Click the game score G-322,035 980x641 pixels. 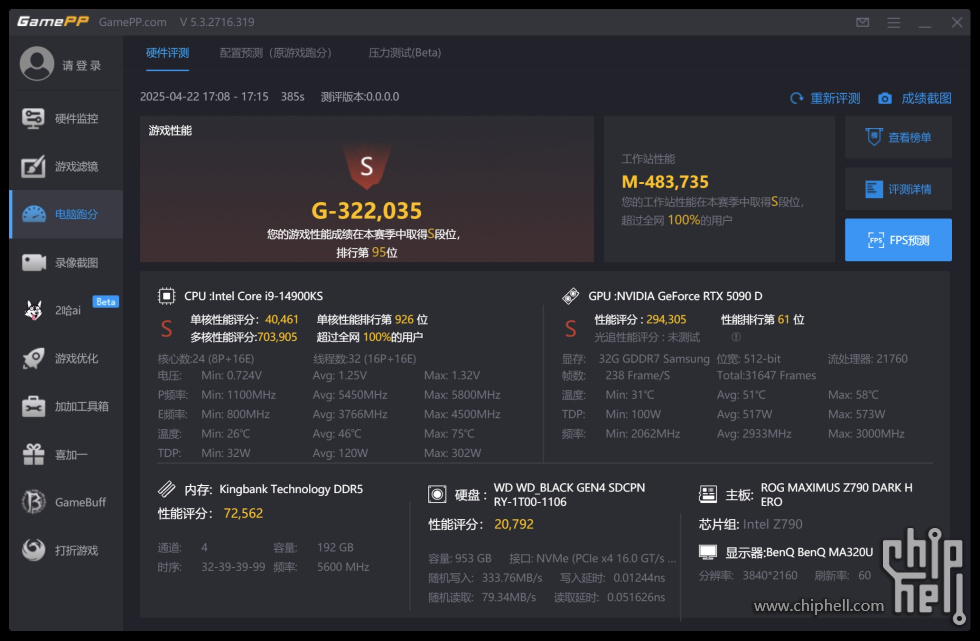[367, 211]
